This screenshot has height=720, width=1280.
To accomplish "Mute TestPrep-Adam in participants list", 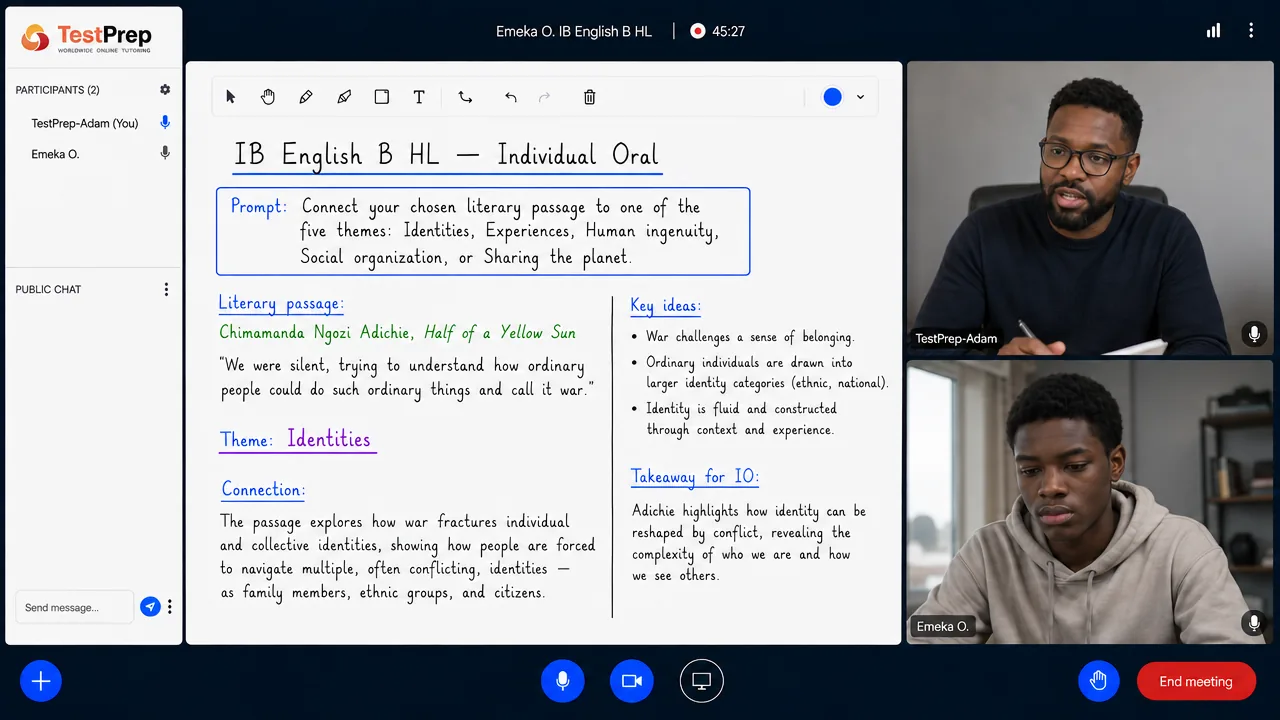I will [165, 123].
